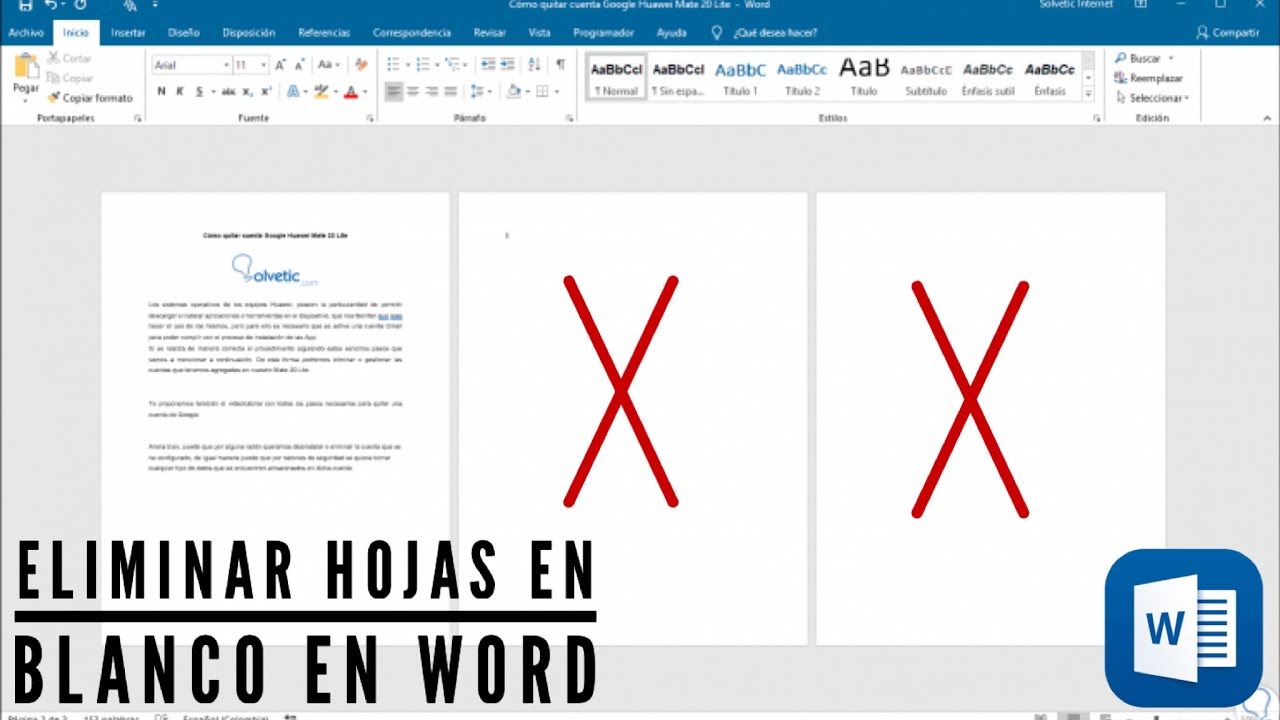This screenshot has height=720, width=1280.
Task: Switch to the Referencias tab
Action: 324,32
